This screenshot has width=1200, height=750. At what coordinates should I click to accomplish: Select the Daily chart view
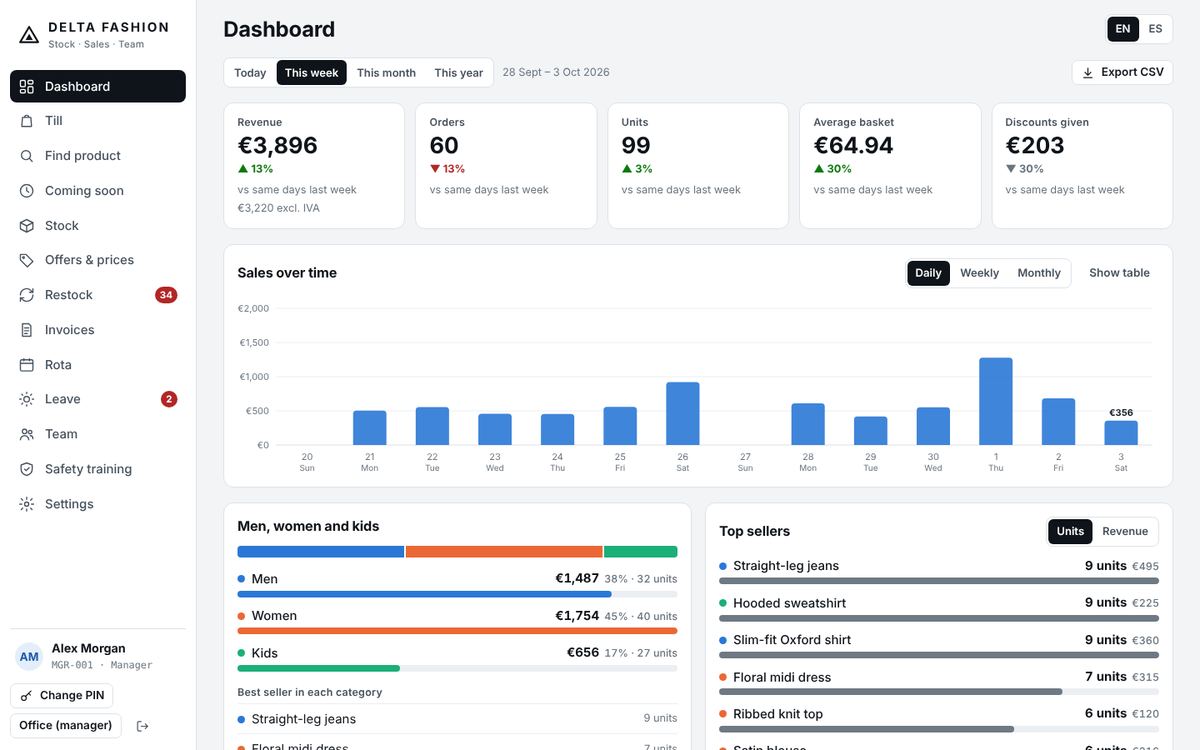tap(928, 273)
